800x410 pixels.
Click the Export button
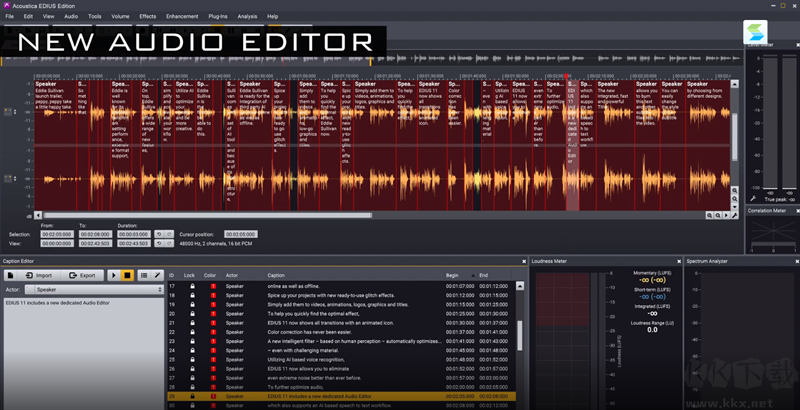pos(84,275)
